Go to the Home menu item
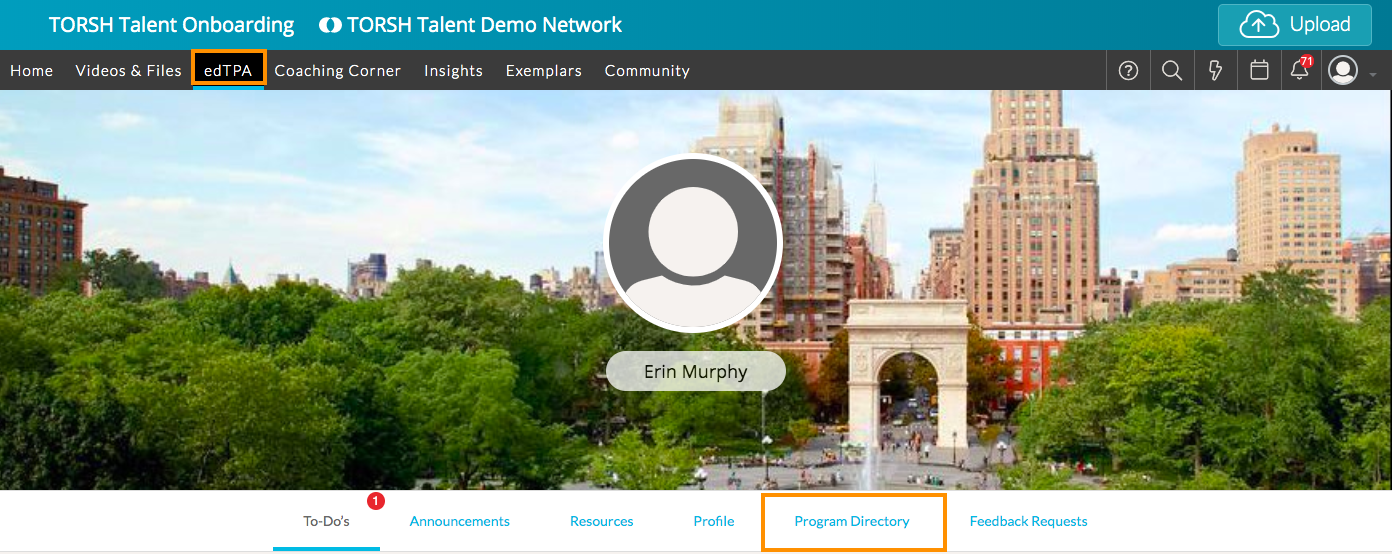 coord(31,71)
